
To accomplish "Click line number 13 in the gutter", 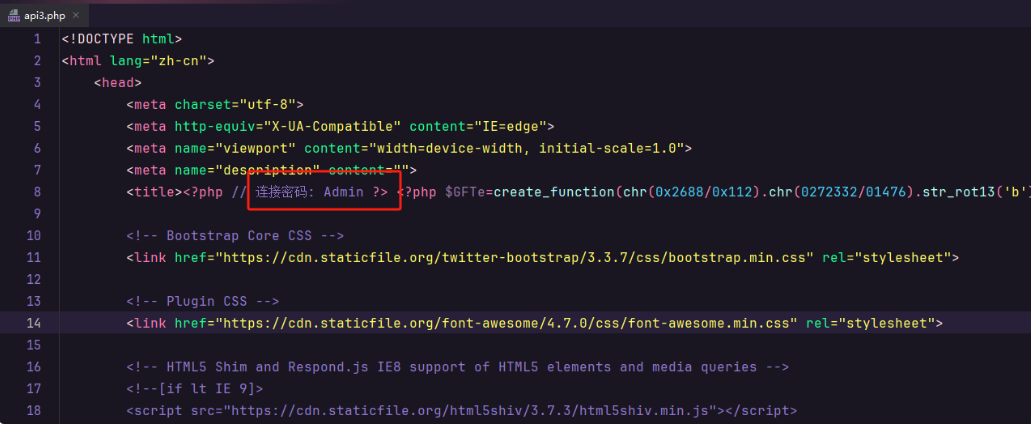I will click(x=34, y=301).
